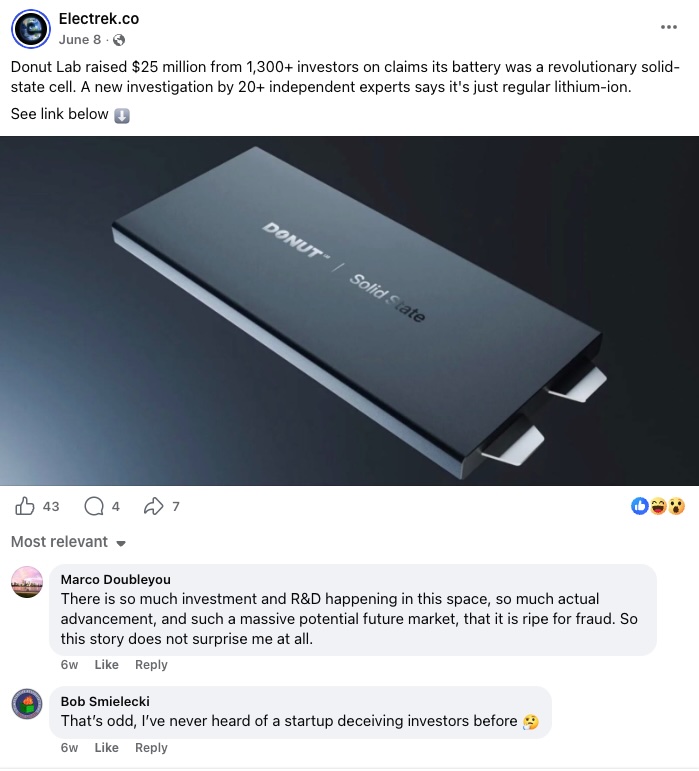Reply to Marco Doubleyou's comment
This screenshot has width=699, height=771.
click(151, 665)
